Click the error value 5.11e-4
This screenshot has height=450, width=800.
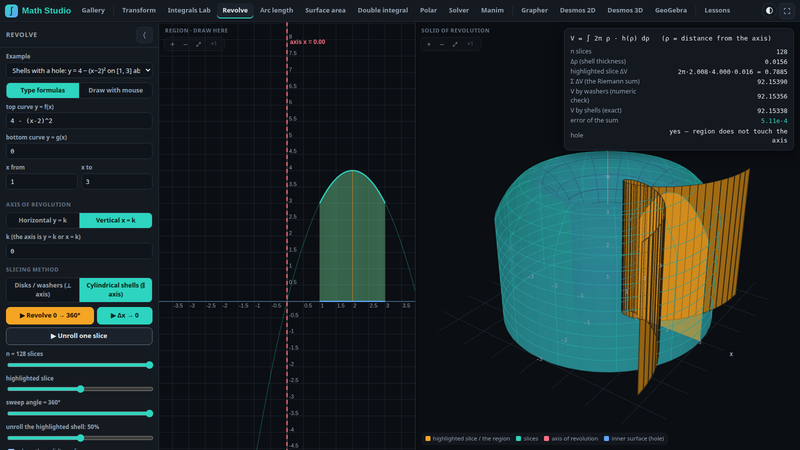tap(774, 121)
